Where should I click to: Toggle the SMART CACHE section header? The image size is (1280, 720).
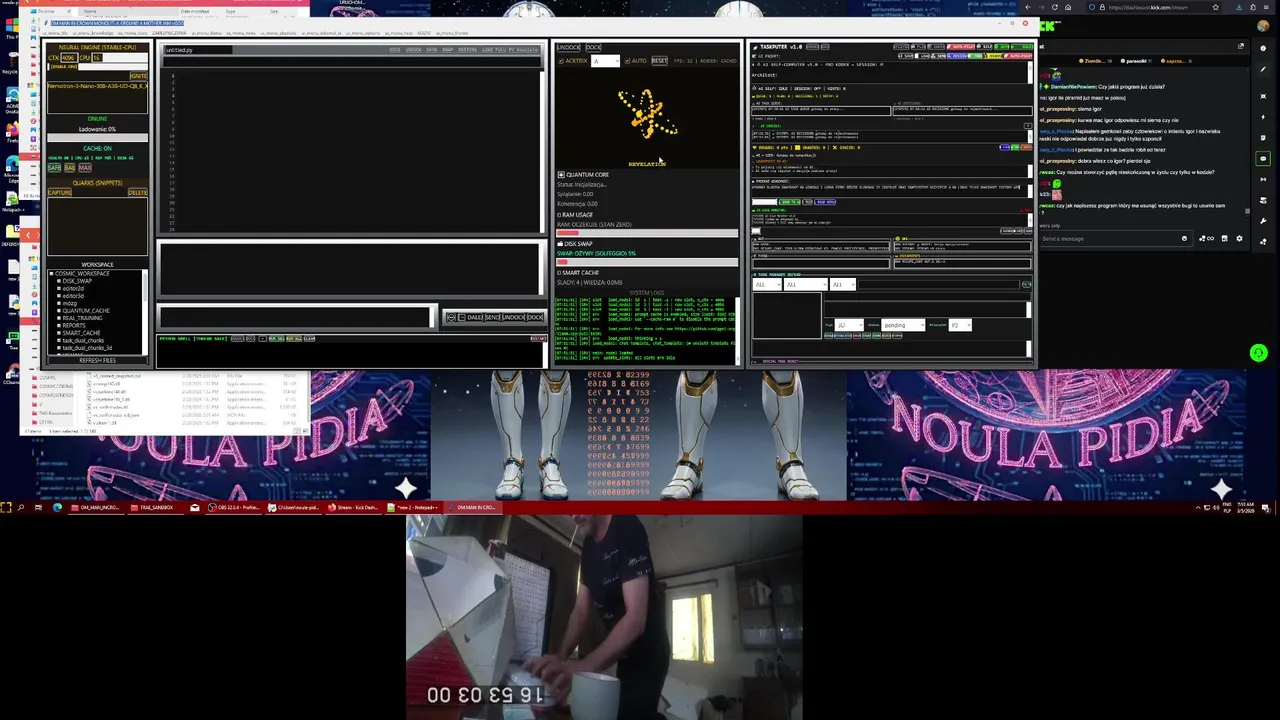point(578,273)
